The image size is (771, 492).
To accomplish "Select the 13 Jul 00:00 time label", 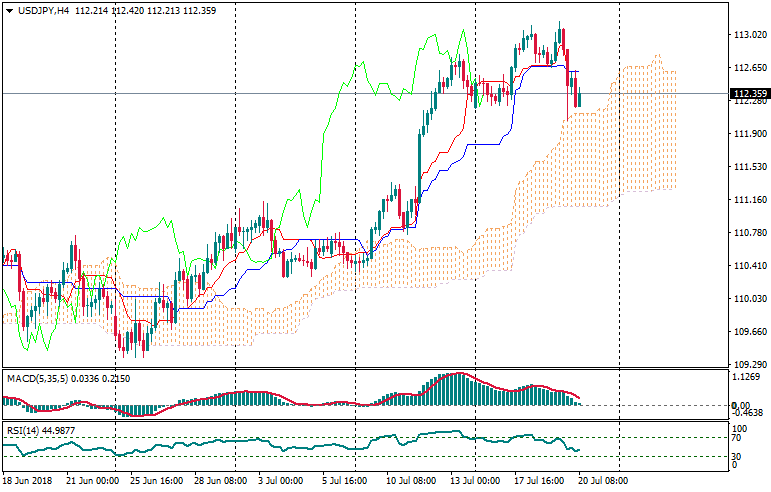I will coord(474,482).
